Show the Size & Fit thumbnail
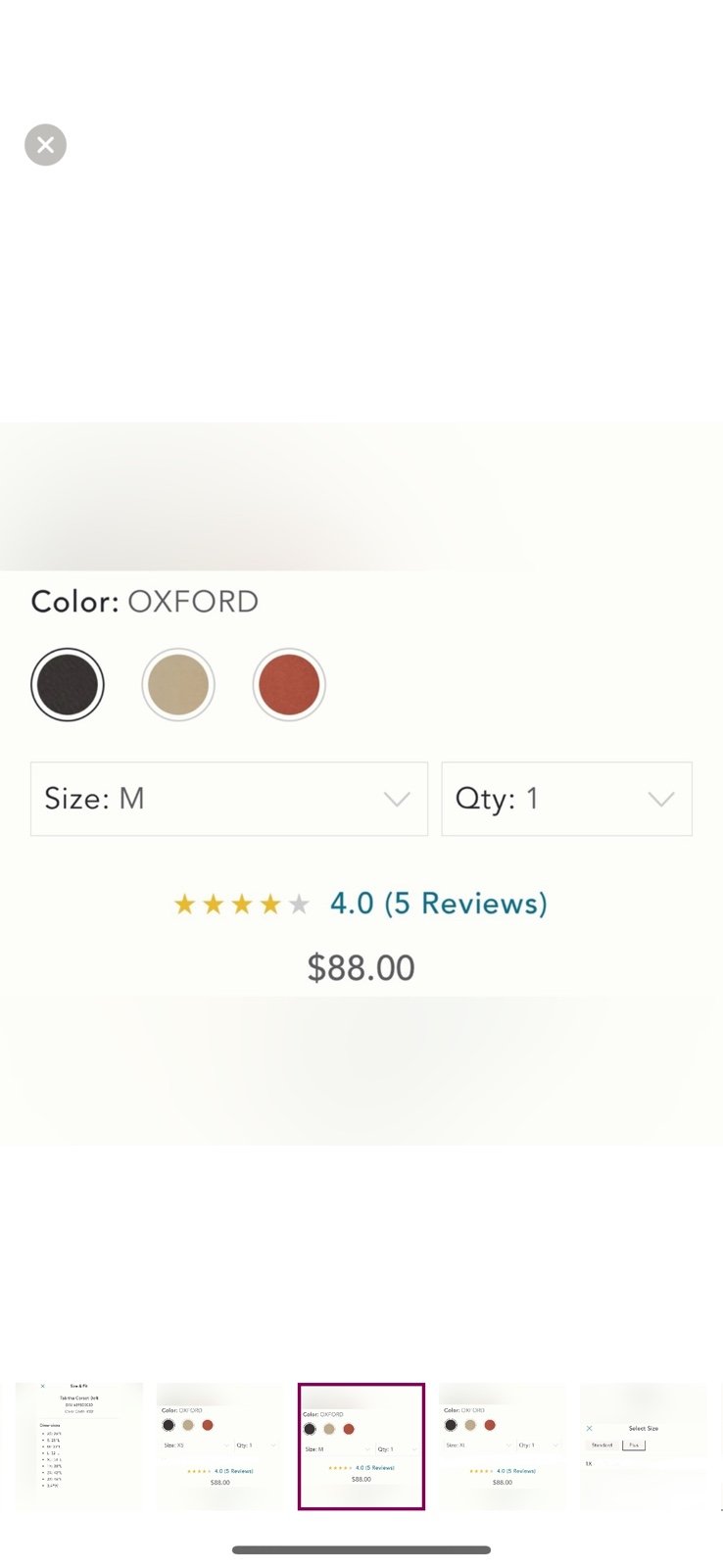 [78, 1445]
